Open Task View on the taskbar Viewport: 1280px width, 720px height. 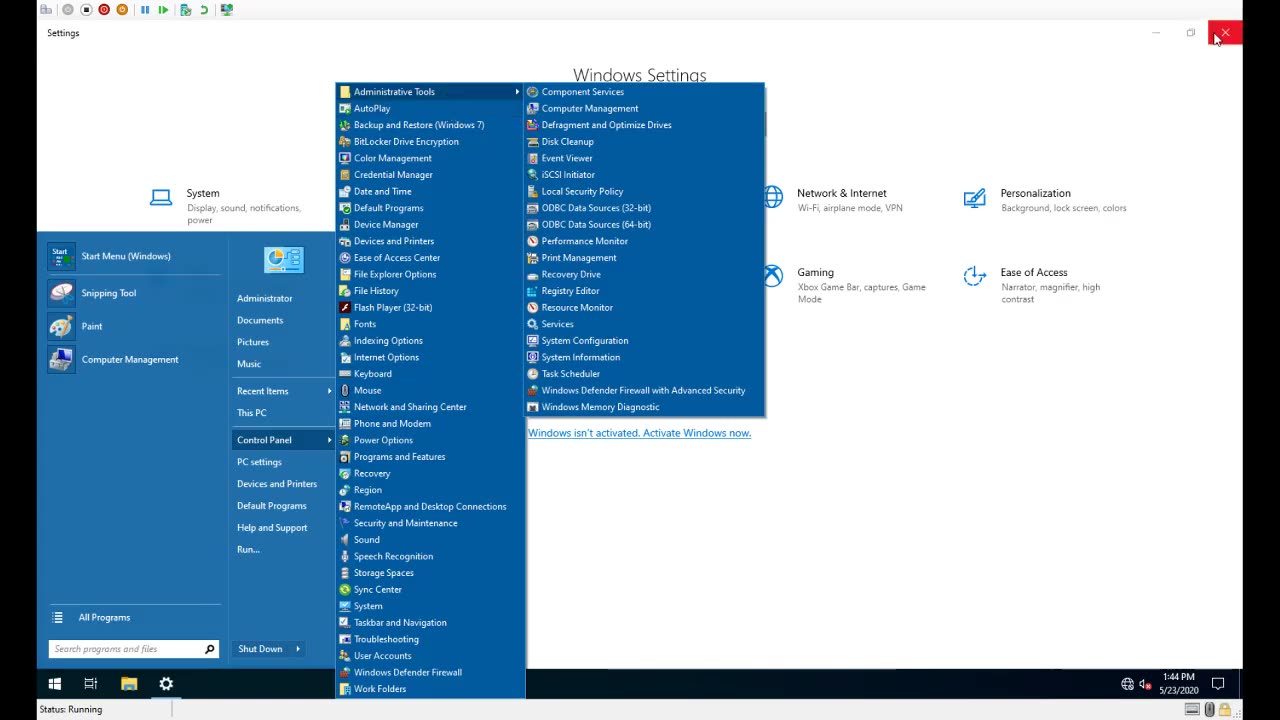click(91, 684)
